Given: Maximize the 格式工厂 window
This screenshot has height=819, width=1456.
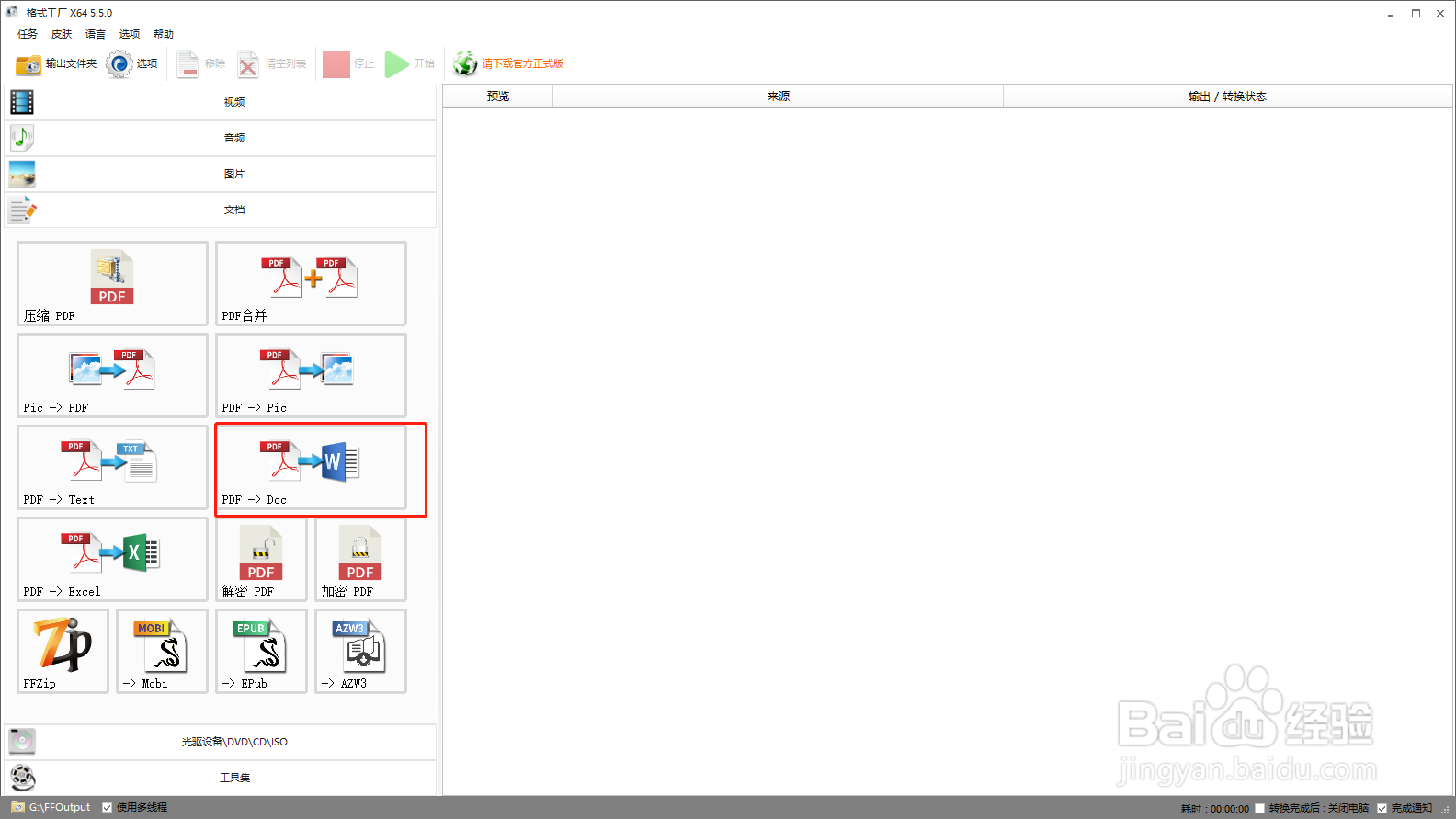Looking at the screenshot, I should tap(1416, 13).
